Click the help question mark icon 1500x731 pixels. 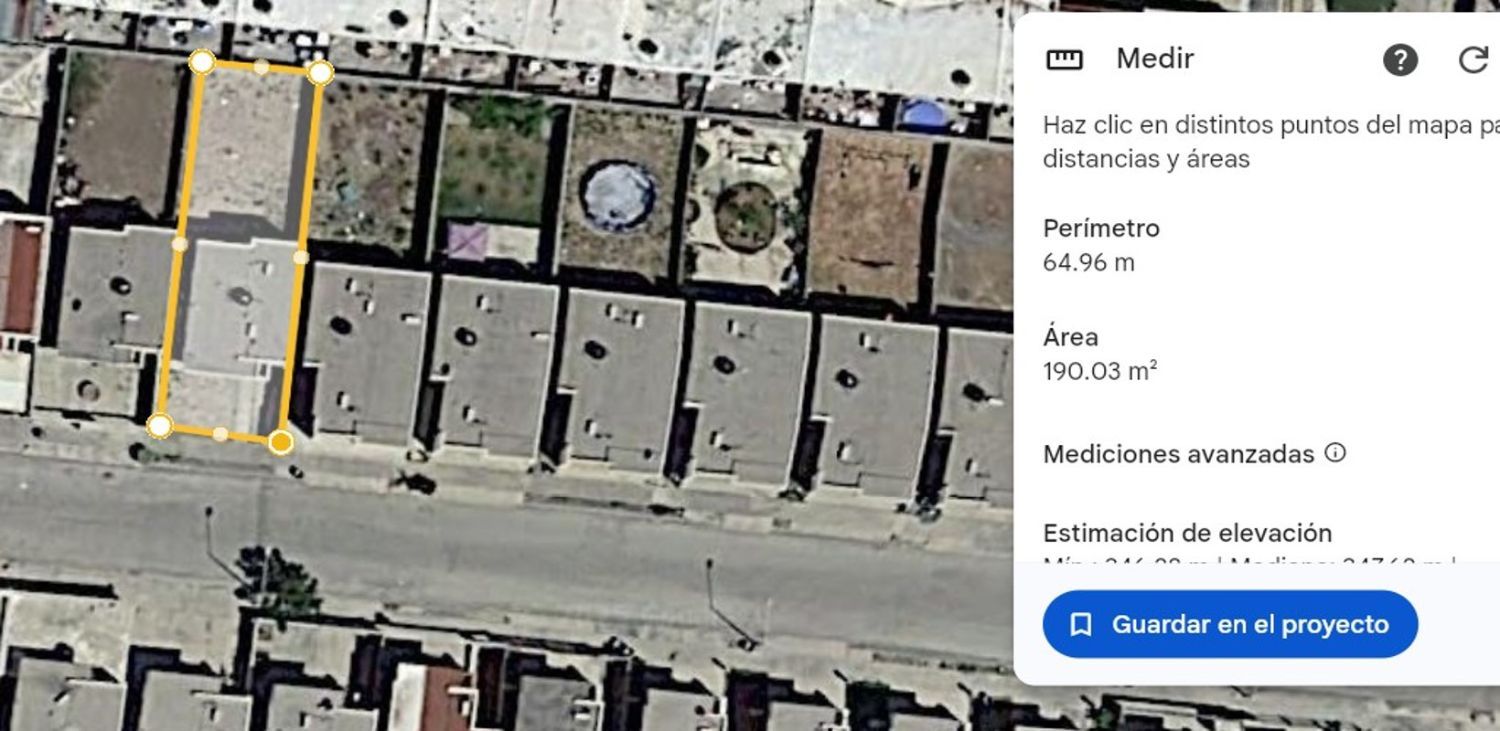1400,60
